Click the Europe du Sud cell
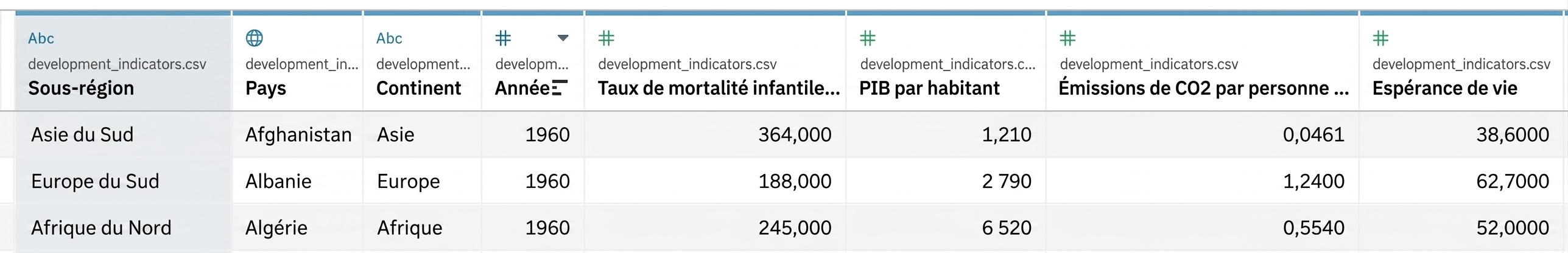Viewport: 1568px width, 253px height. (x=95, y=181)
